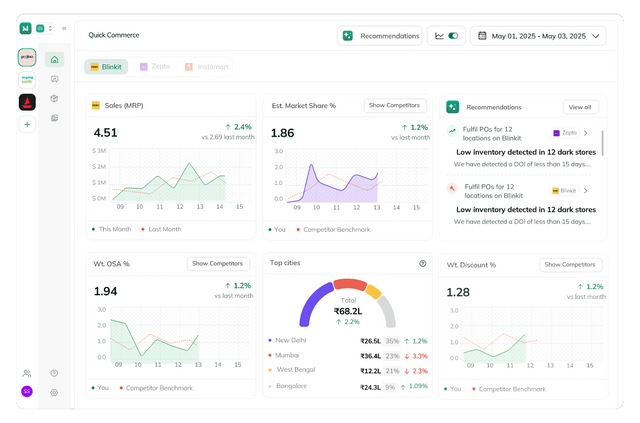Switch to the Zepto tab
This screenshot has height=423, width=640.
click(155, 67)
